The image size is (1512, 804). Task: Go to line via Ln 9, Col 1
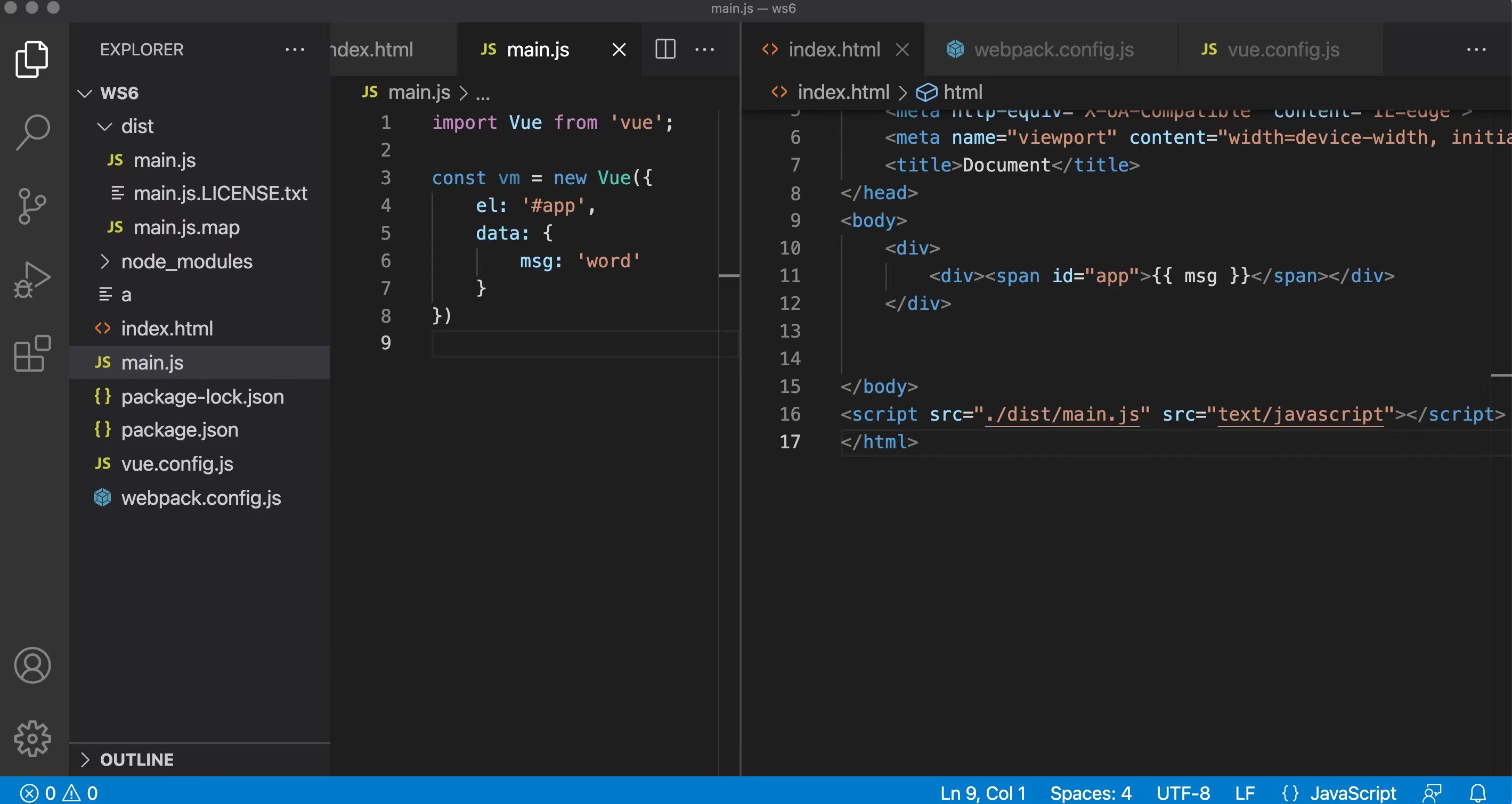(x=982, y=793)
